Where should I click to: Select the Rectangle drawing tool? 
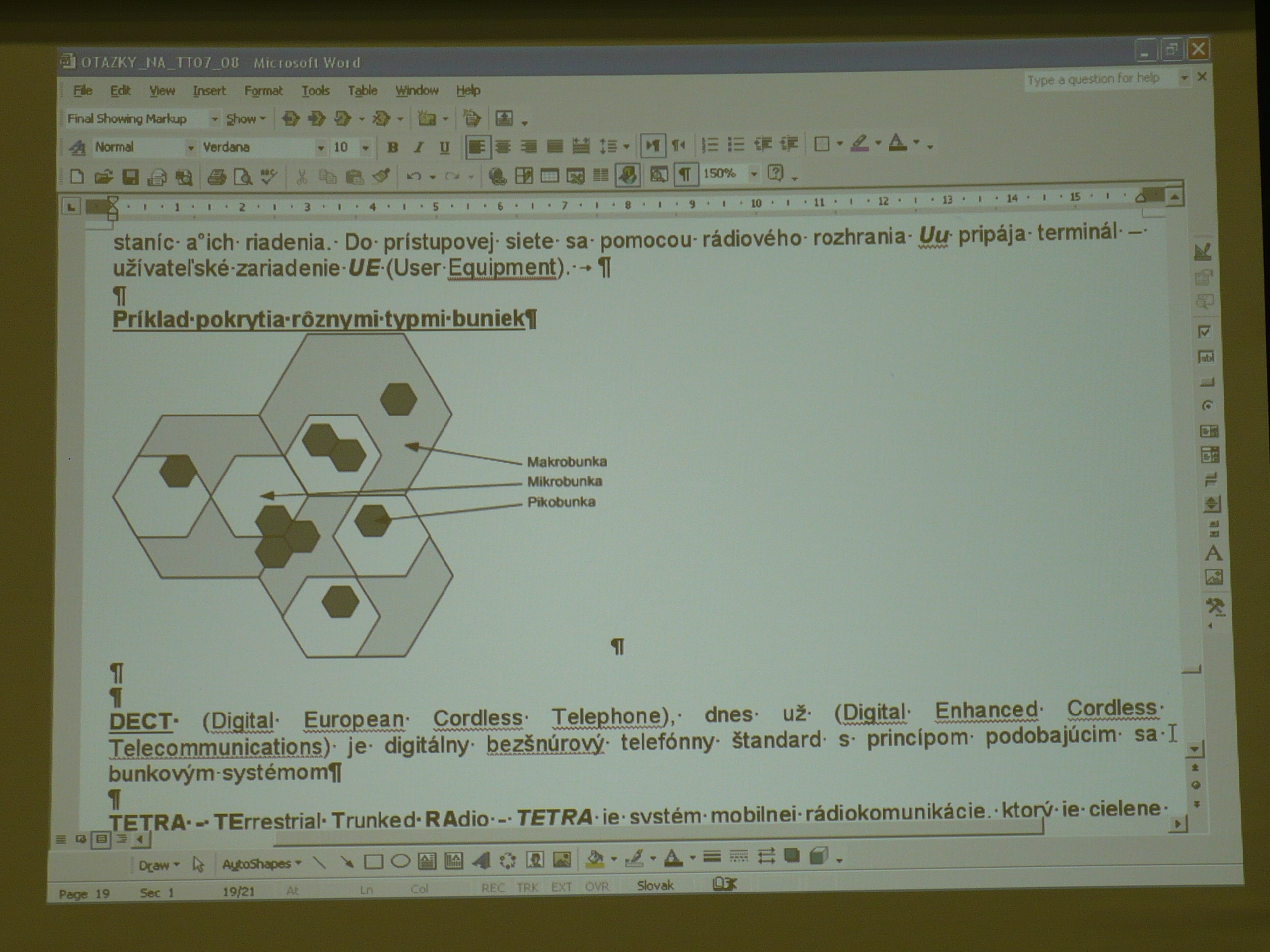click(x=373, y=861)
